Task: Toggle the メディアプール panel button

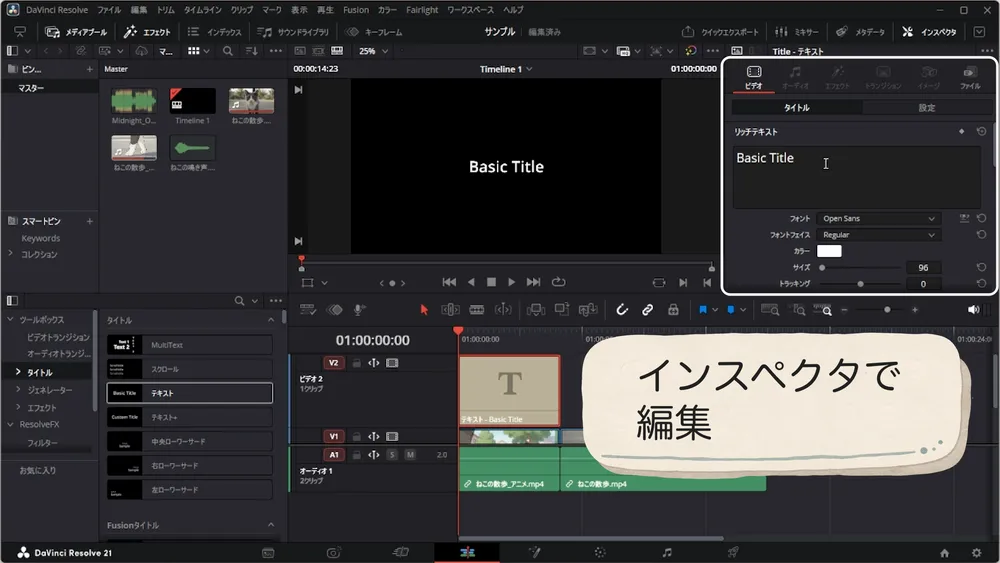Action: click(77, 32)
